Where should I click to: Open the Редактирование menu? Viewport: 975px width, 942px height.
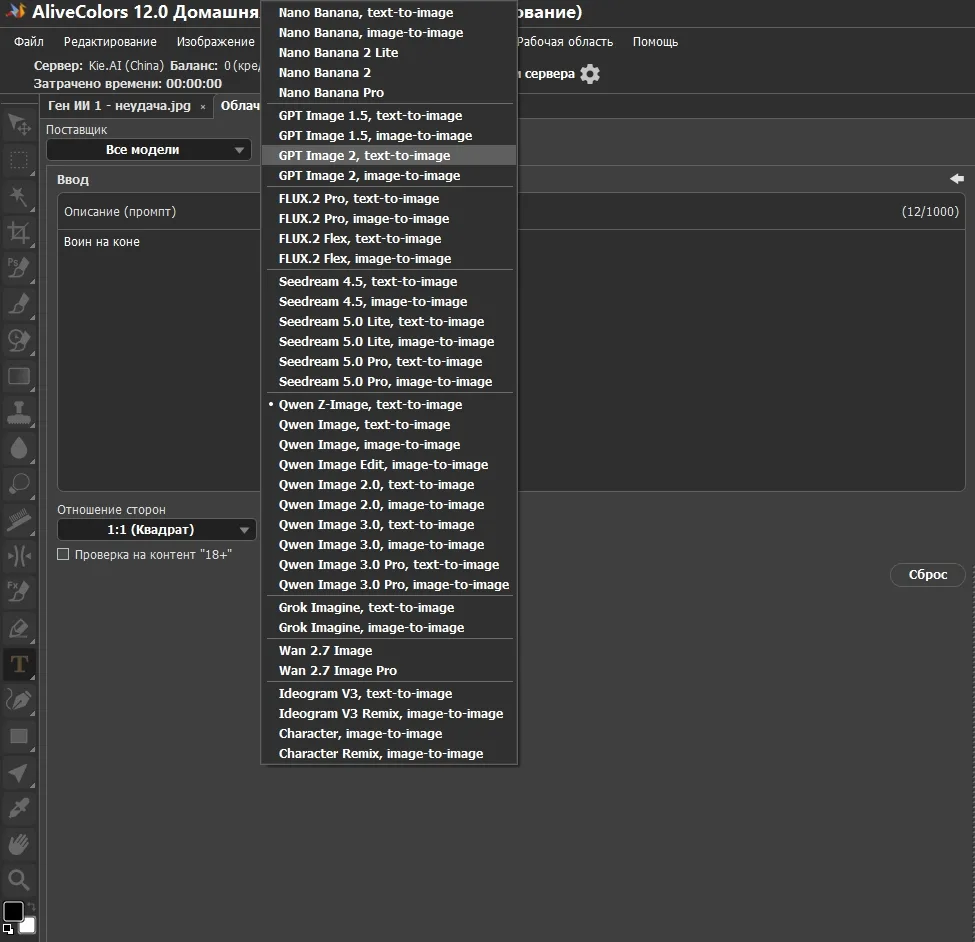point(110,42)
